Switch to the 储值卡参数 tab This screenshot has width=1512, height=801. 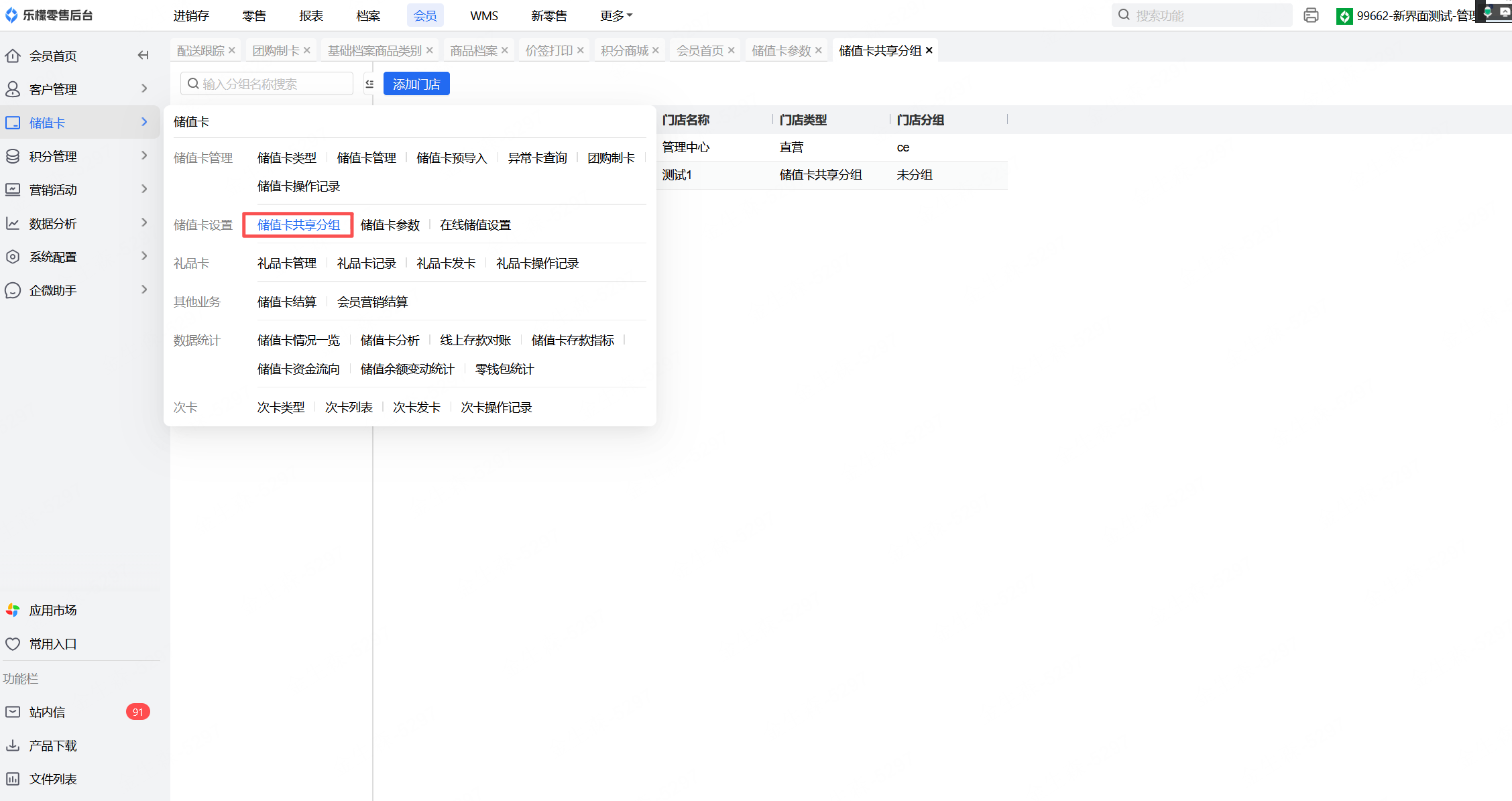tap(780, 50)
